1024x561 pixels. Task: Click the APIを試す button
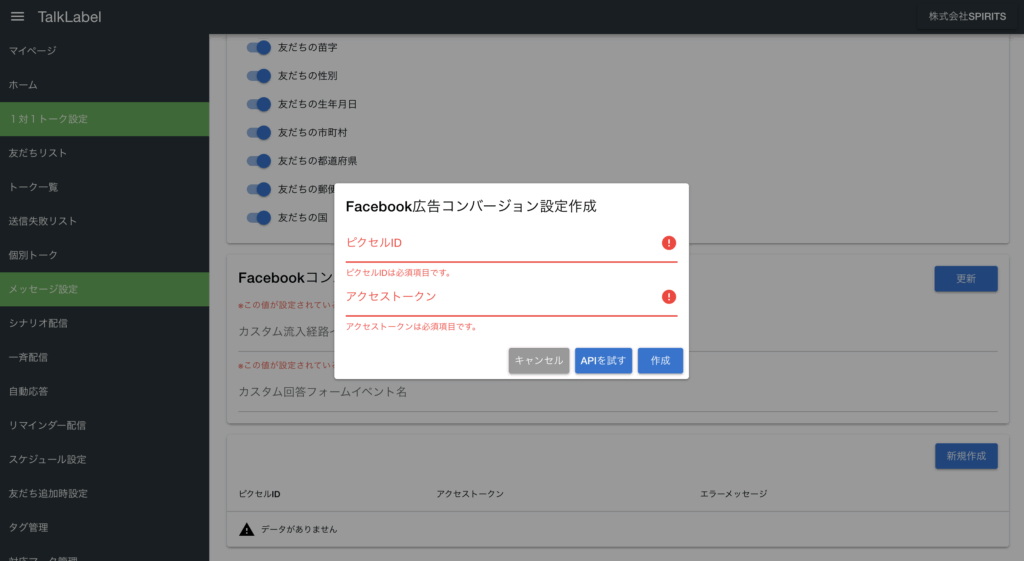603,361
